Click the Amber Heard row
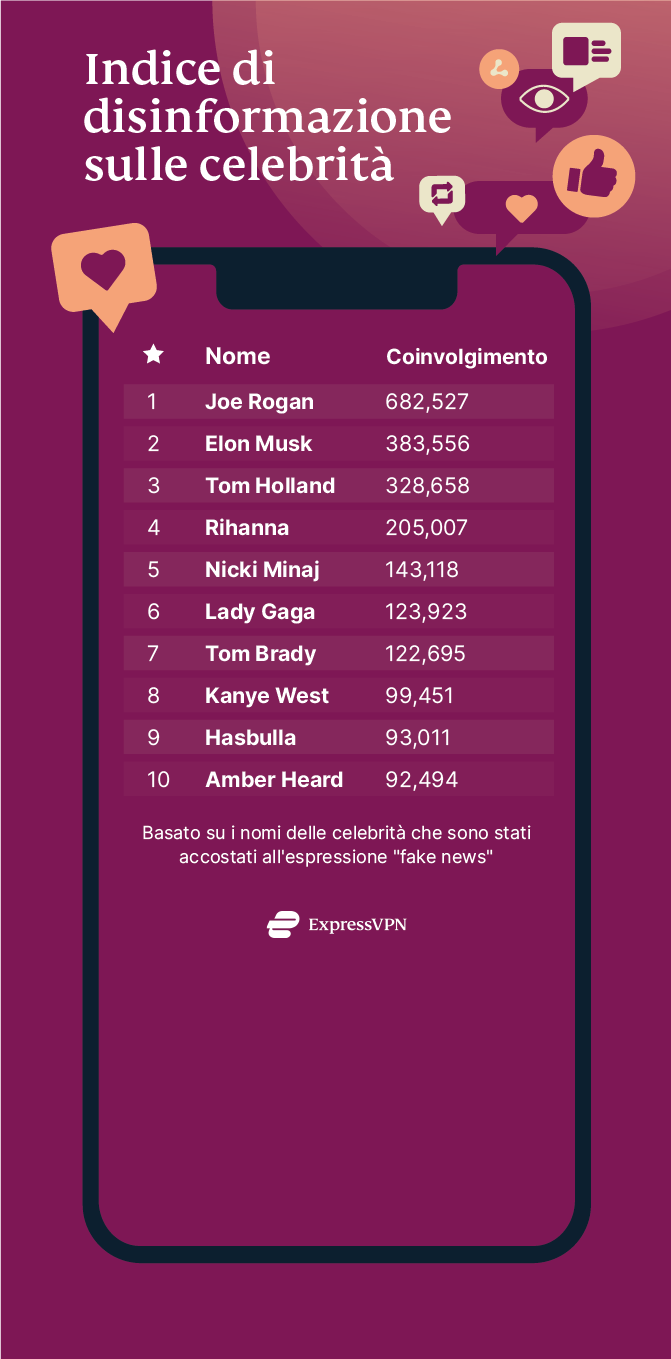Image resolution: width=671 pixels, height=1359 pixels. coord(338,780)
